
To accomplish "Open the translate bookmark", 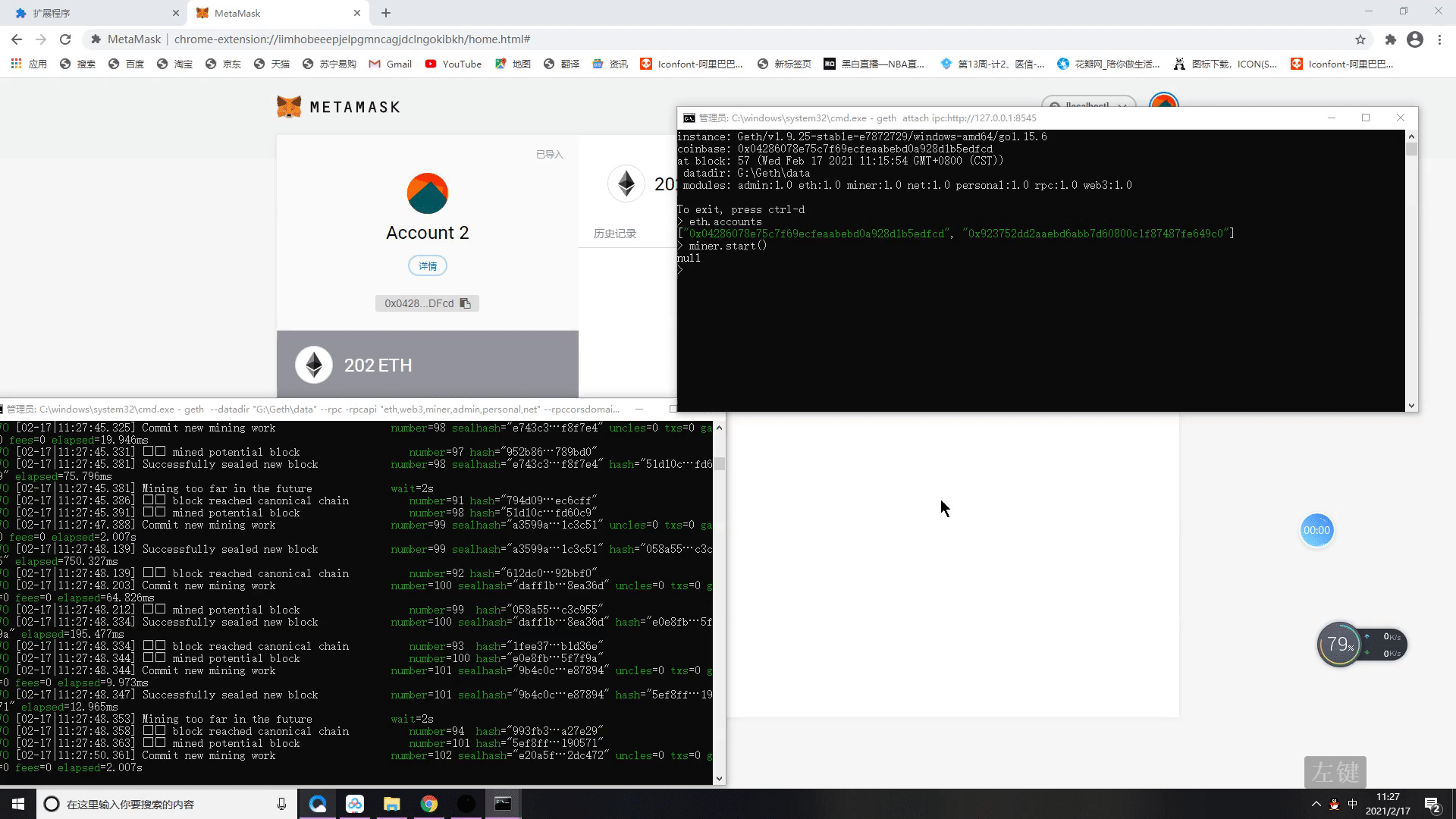I will click(561, 64).
